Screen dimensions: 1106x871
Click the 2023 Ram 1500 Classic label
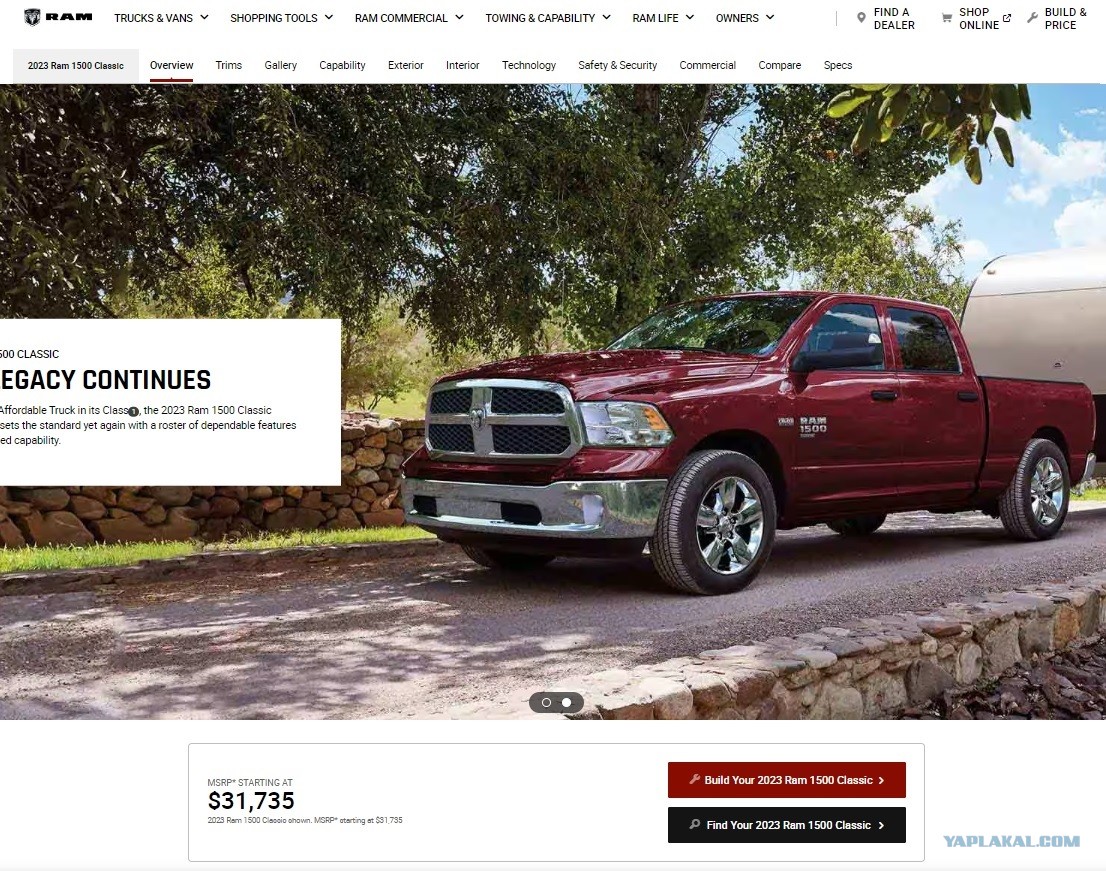(75, 66)
